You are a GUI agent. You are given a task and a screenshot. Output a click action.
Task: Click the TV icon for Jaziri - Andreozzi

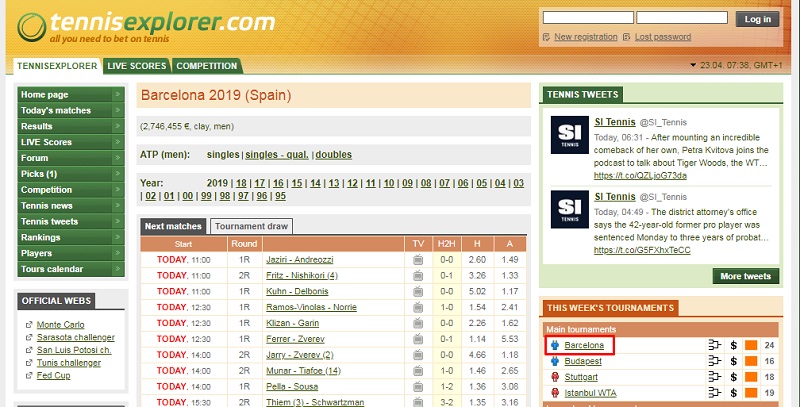click(418, 260)
